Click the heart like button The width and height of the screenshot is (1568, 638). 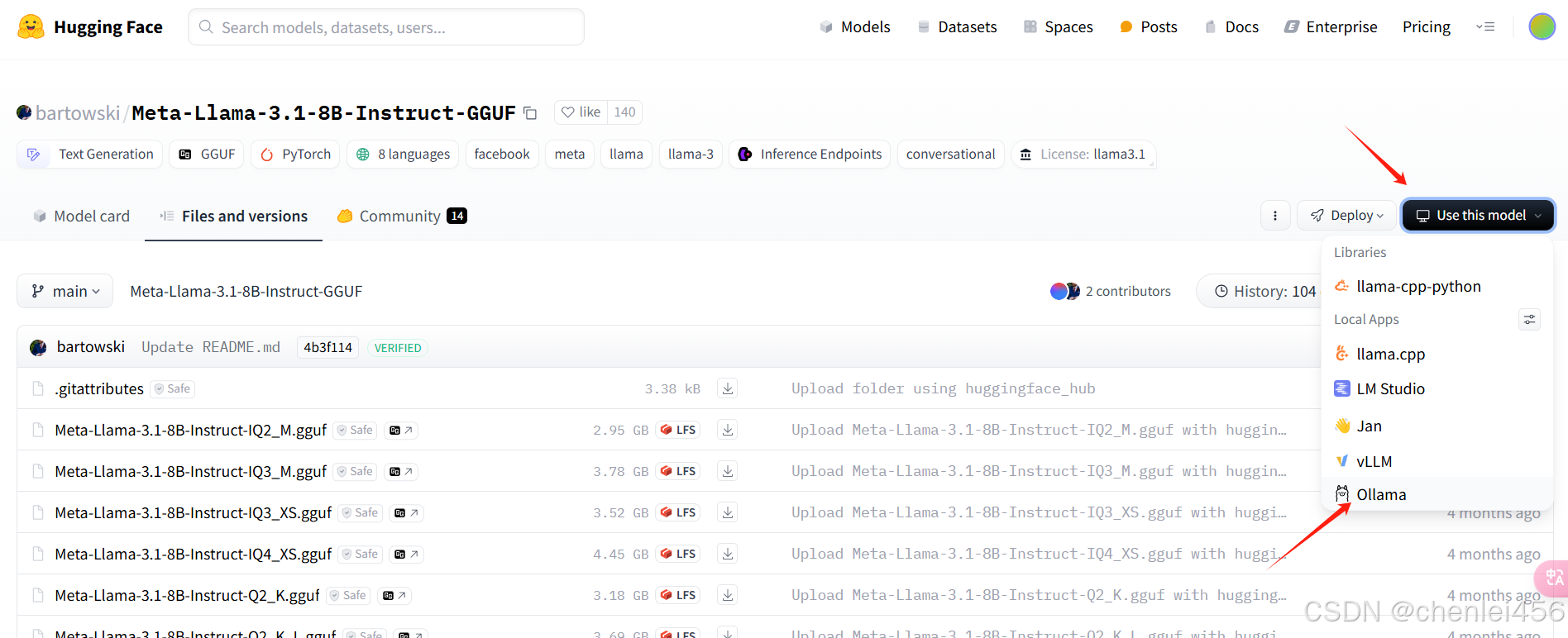(581, 112)
